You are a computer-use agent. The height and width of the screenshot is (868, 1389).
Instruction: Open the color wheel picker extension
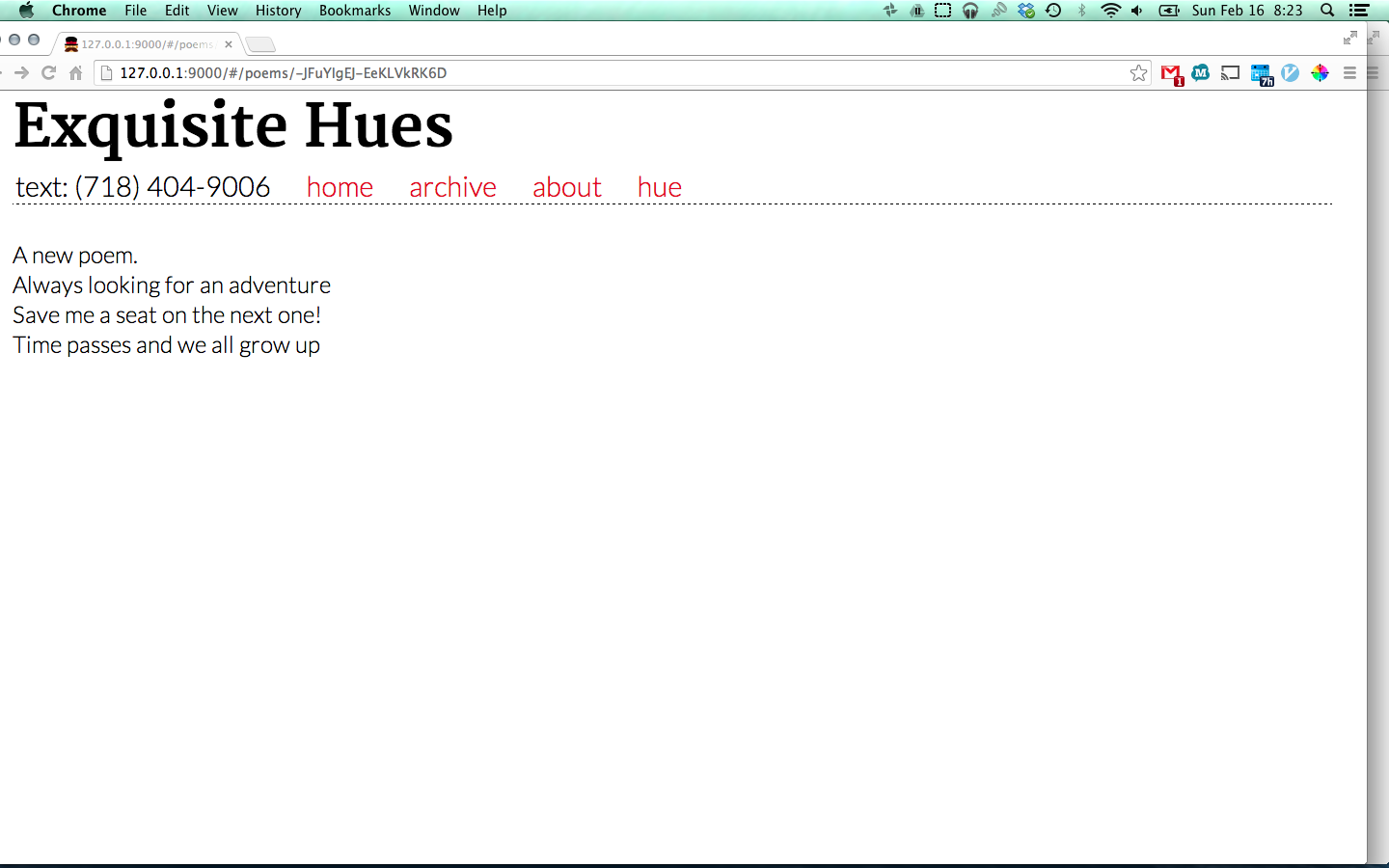[1320, 72]
